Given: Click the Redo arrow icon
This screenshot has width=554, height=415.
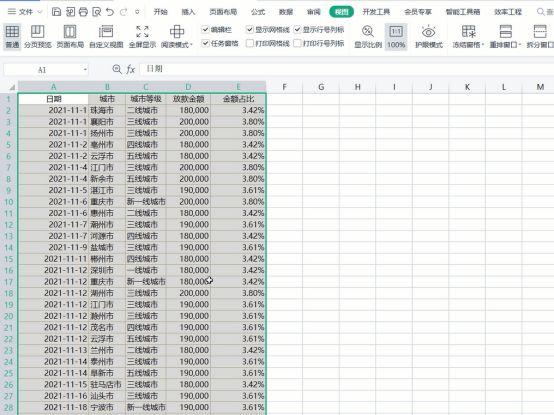Looking at the screenshot, I should pyautogui.click(x=123, y=12).
